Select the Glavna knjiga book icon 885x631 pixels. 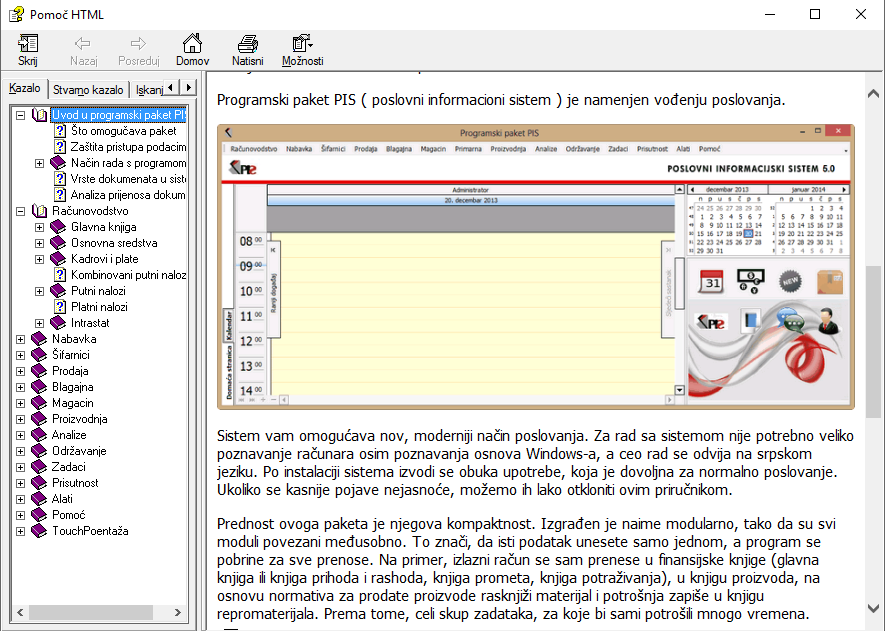(58, 227)
